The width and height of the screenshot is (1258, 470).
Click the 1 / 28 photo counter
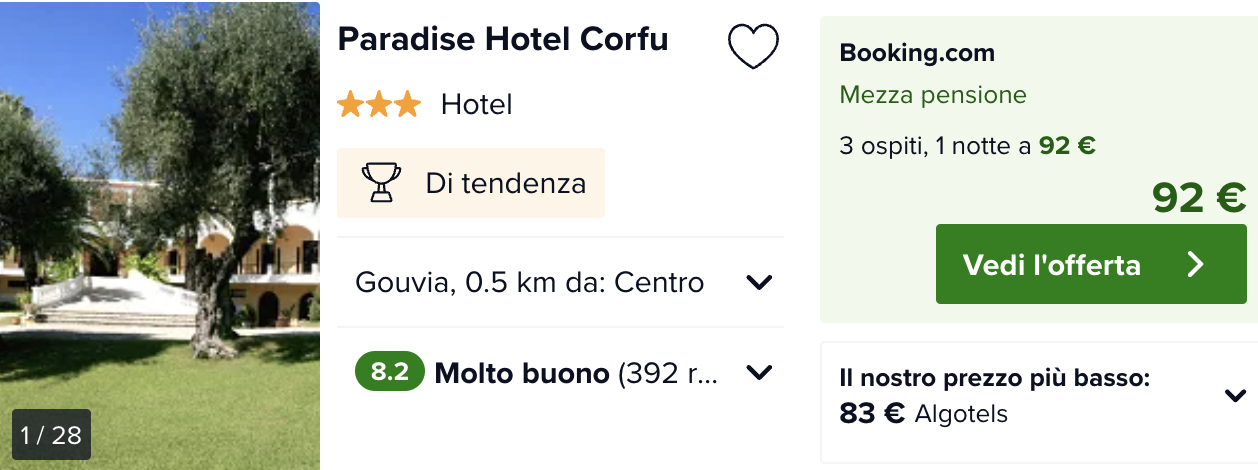(51, 435)
